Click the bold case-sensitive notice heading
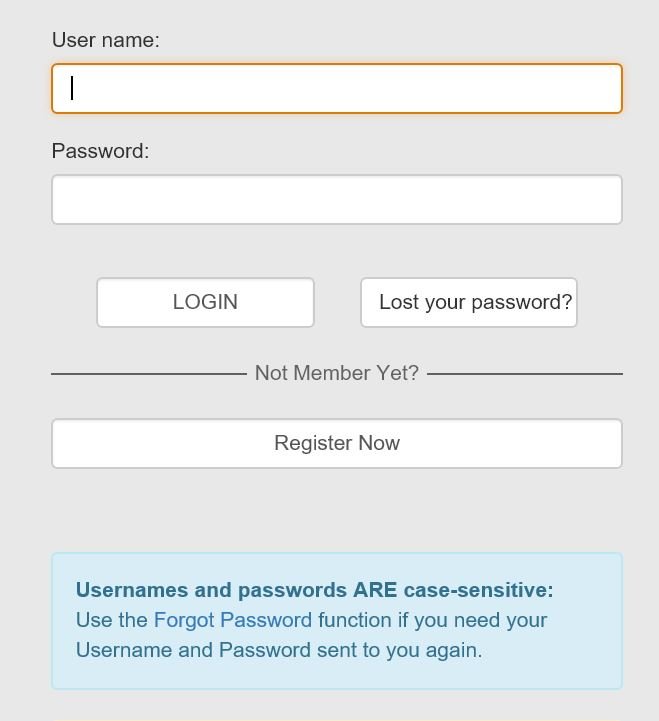This screenshot has width=659, height=721. (315, 590)
